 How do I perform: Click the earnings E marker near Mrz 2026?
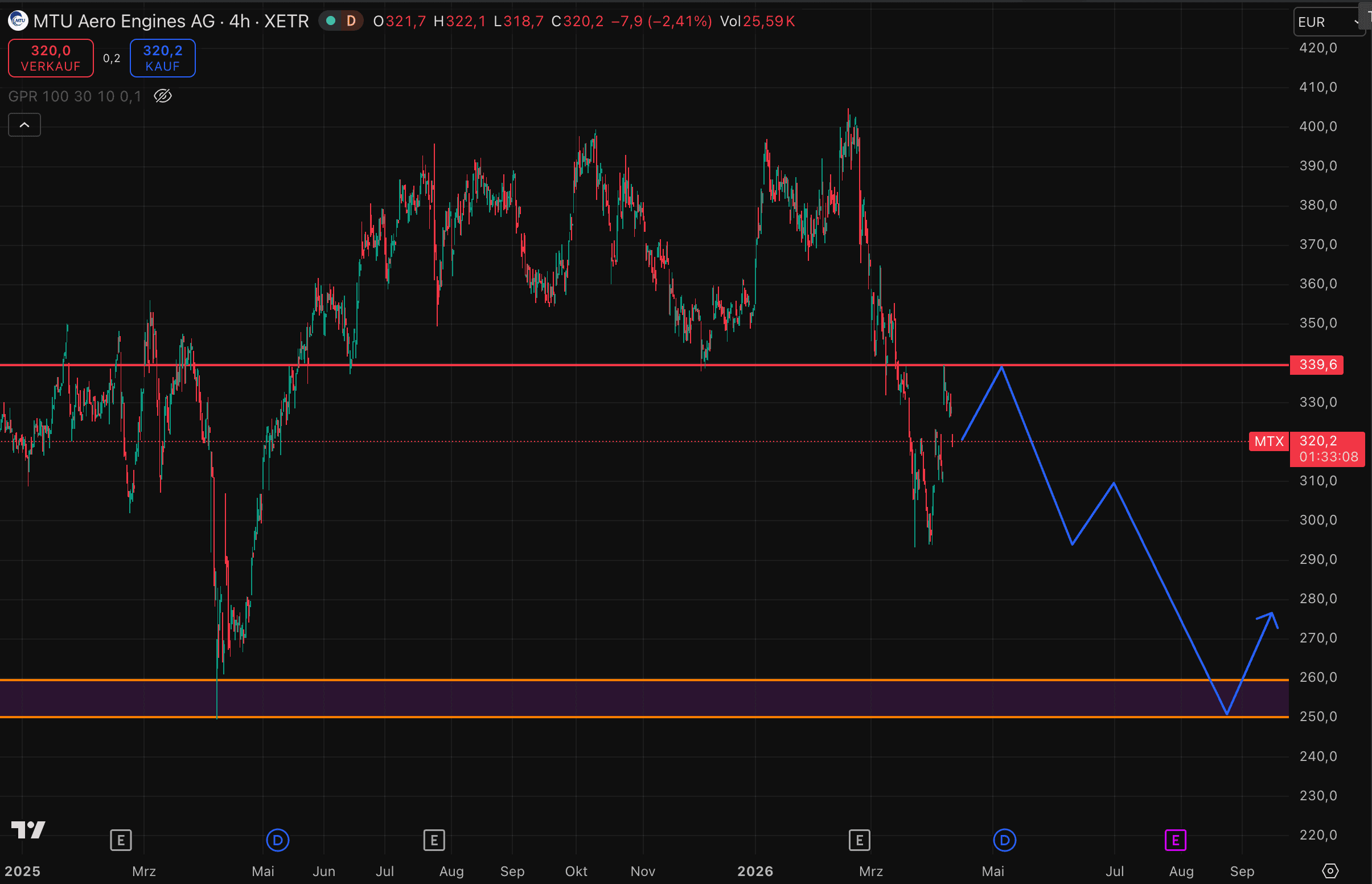point(858,840)
